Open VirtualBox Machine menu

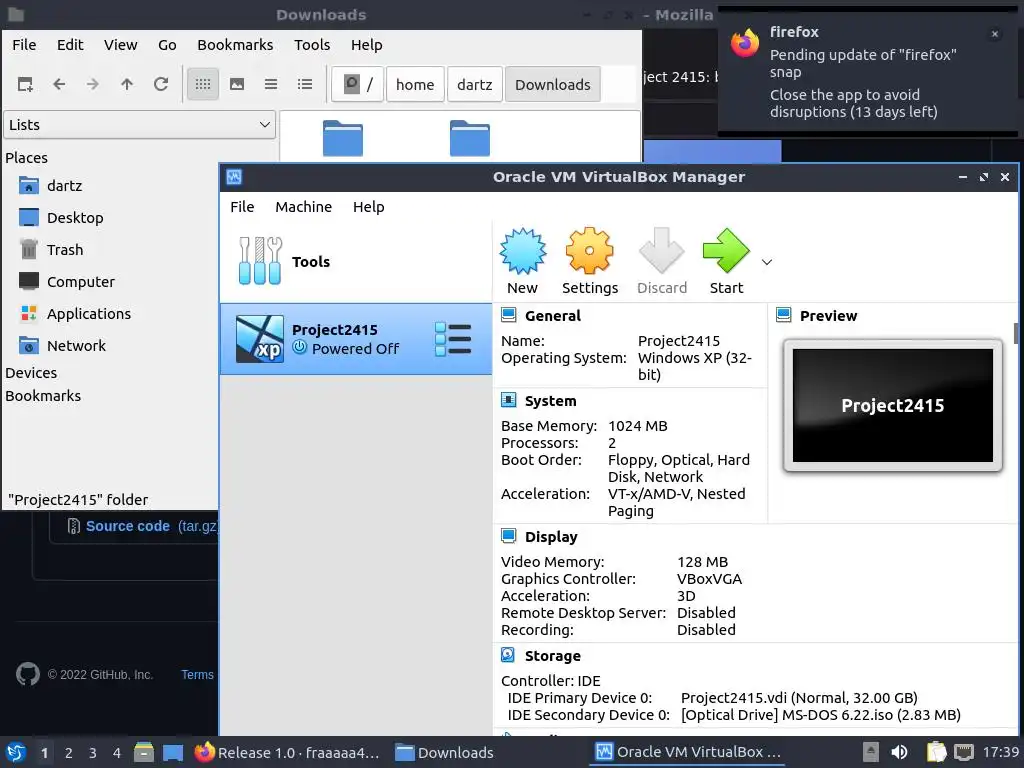click(x=304, y=206)
